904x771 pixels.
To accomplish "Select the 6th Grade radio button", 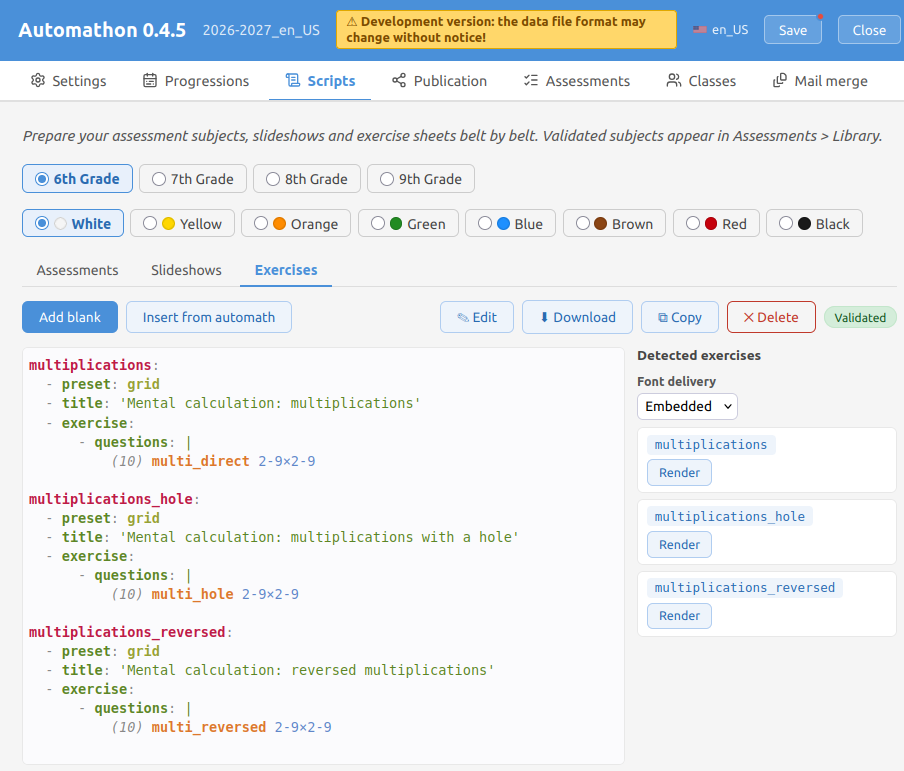I will (x=42, y=179).
